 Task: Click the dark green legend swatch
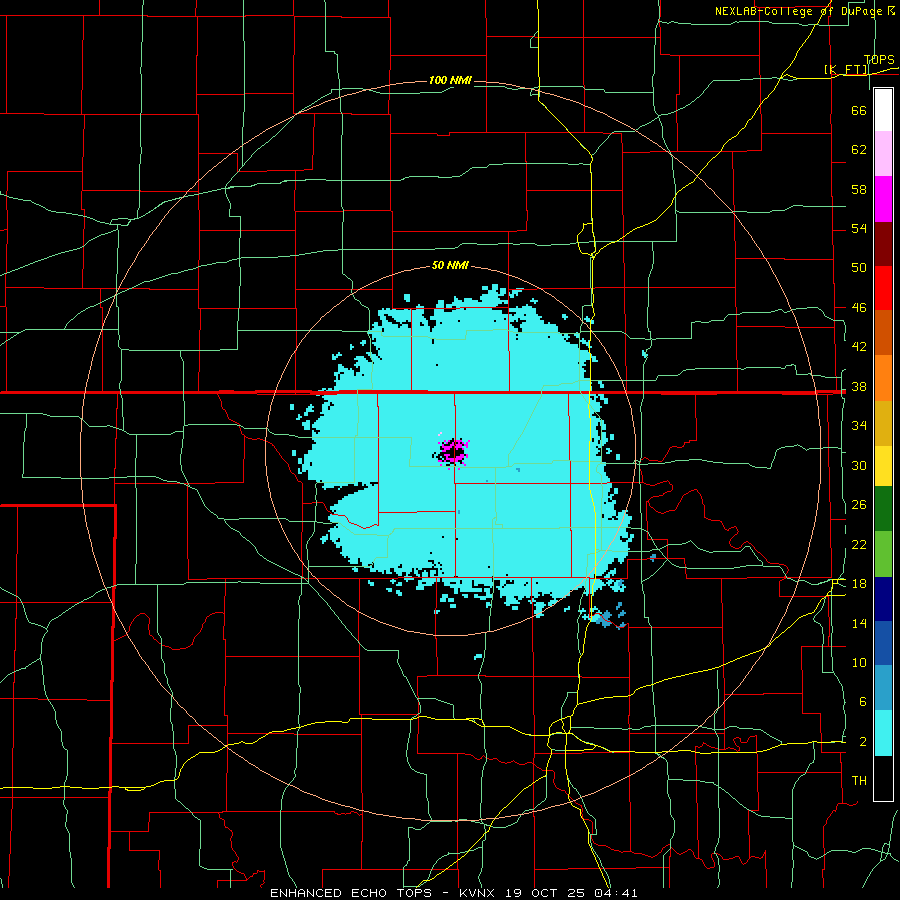point(883,509)
